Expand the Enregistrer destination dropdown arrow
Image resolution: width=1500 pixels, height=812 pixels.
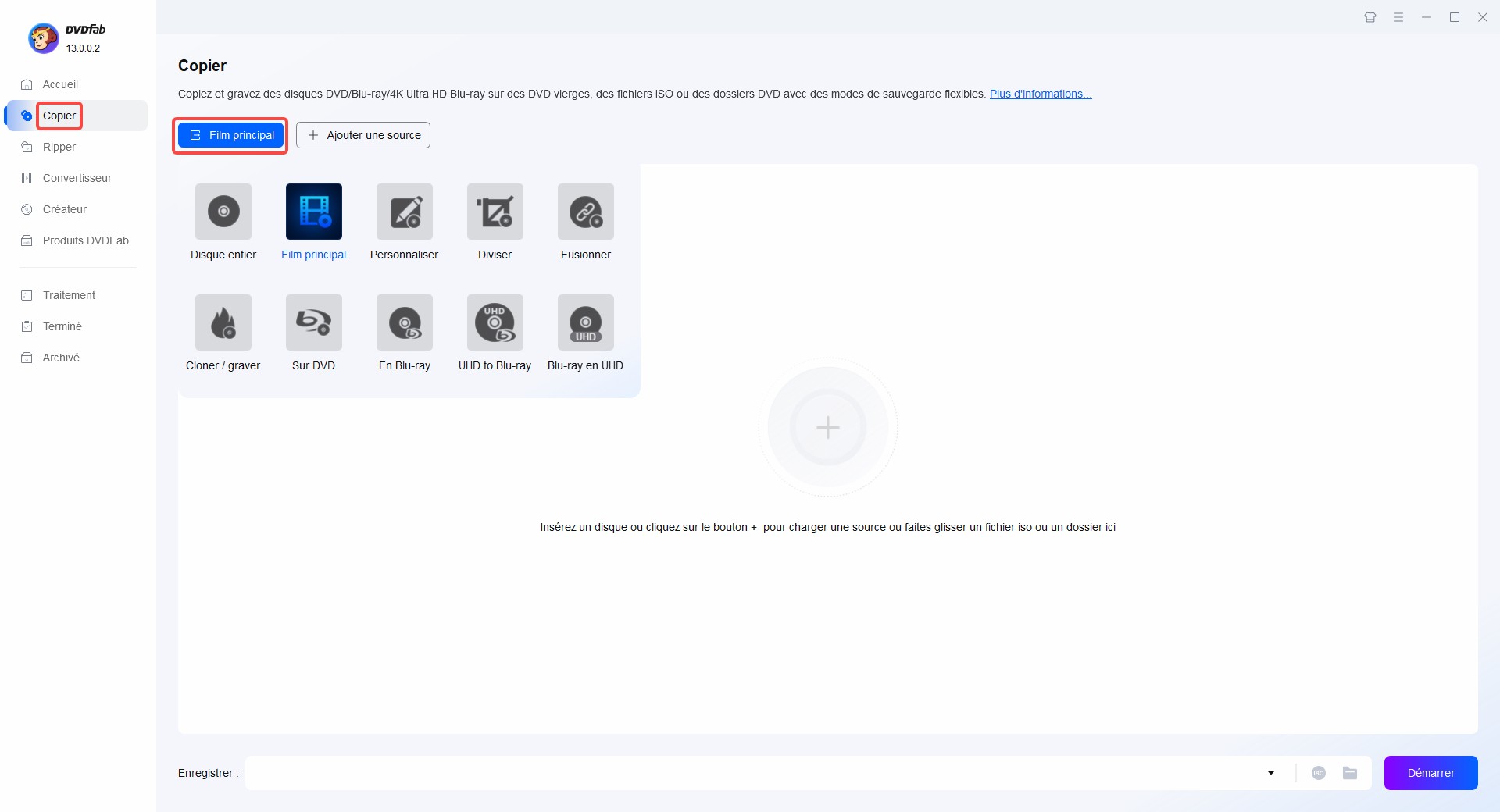[x=1271, y=773]
